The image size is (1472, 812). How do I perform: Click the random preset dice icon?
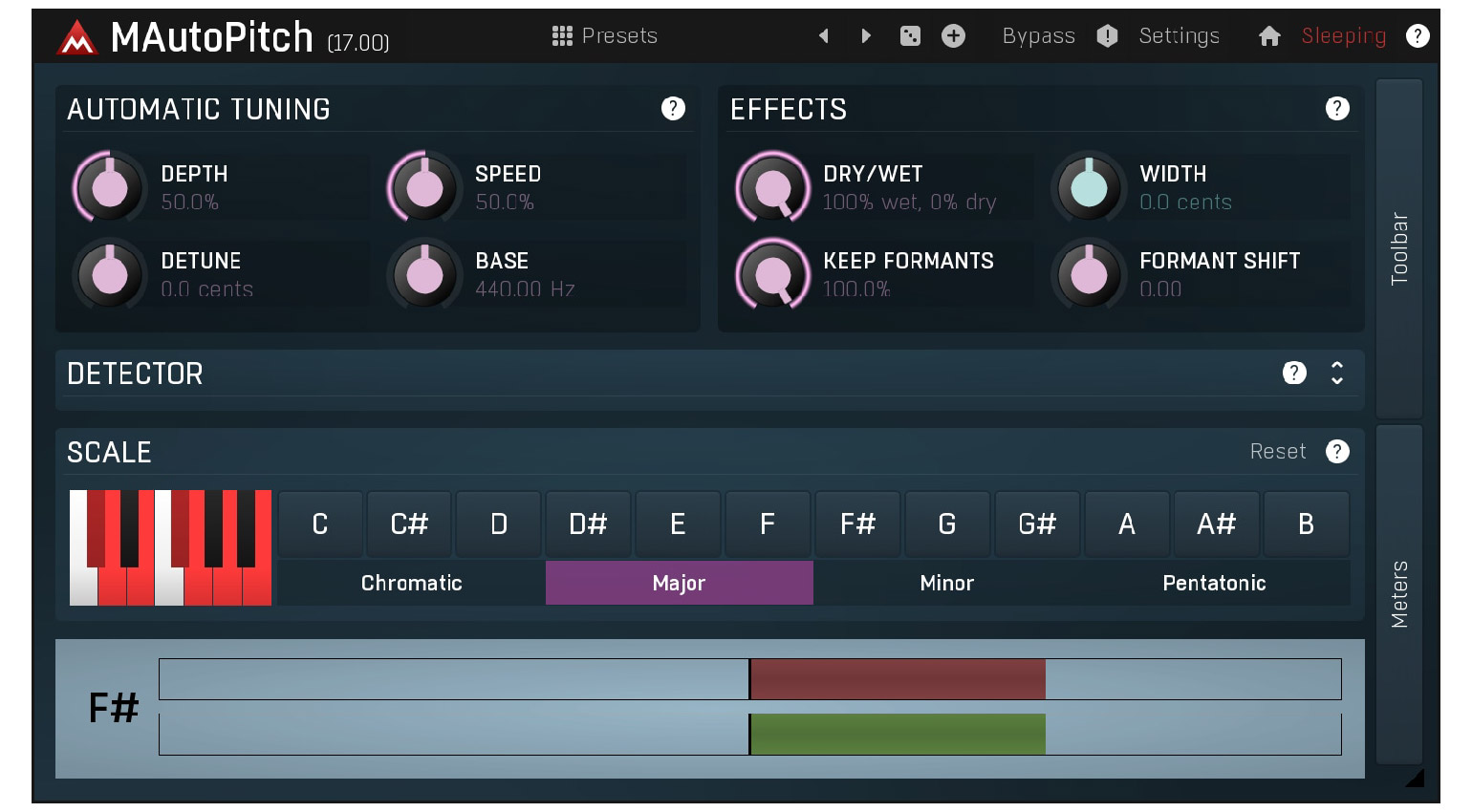910,36
